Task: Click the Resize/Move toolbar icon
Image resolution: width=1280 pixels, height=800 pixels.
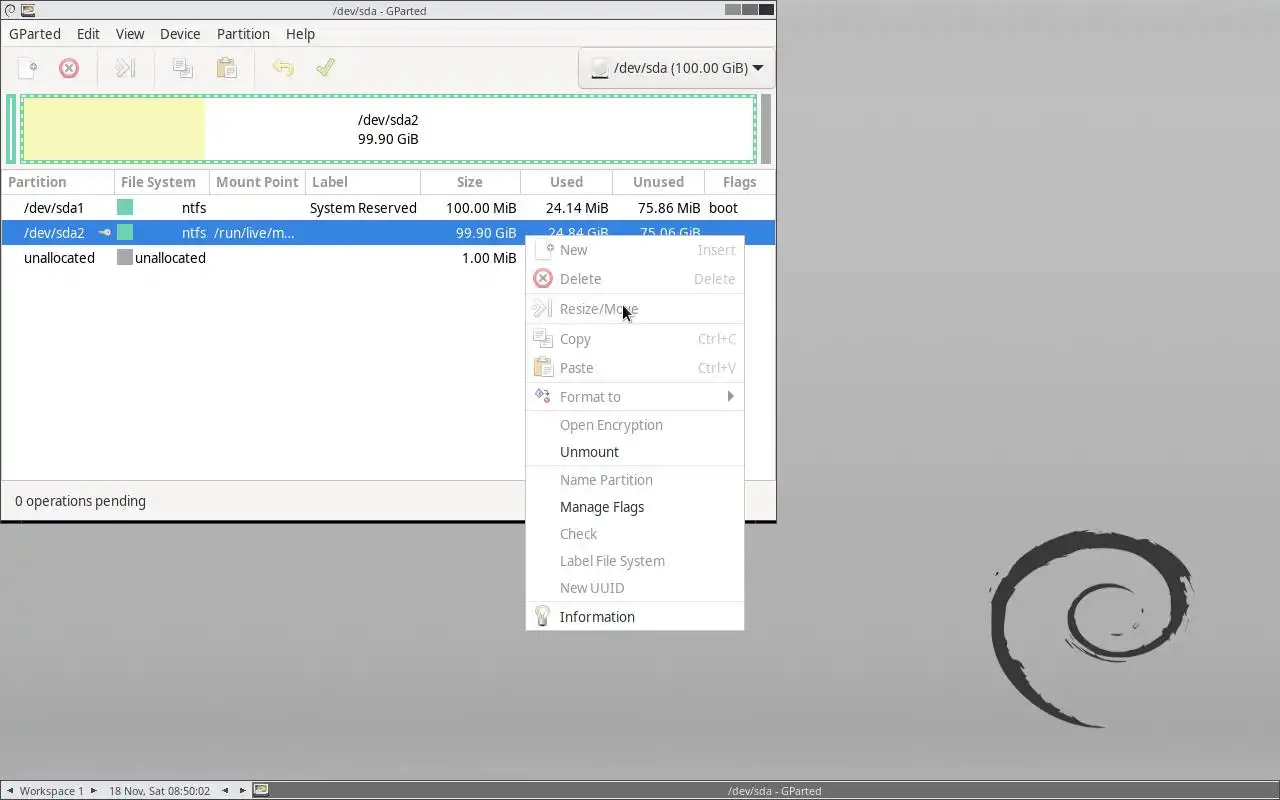Action: point(125,68)
